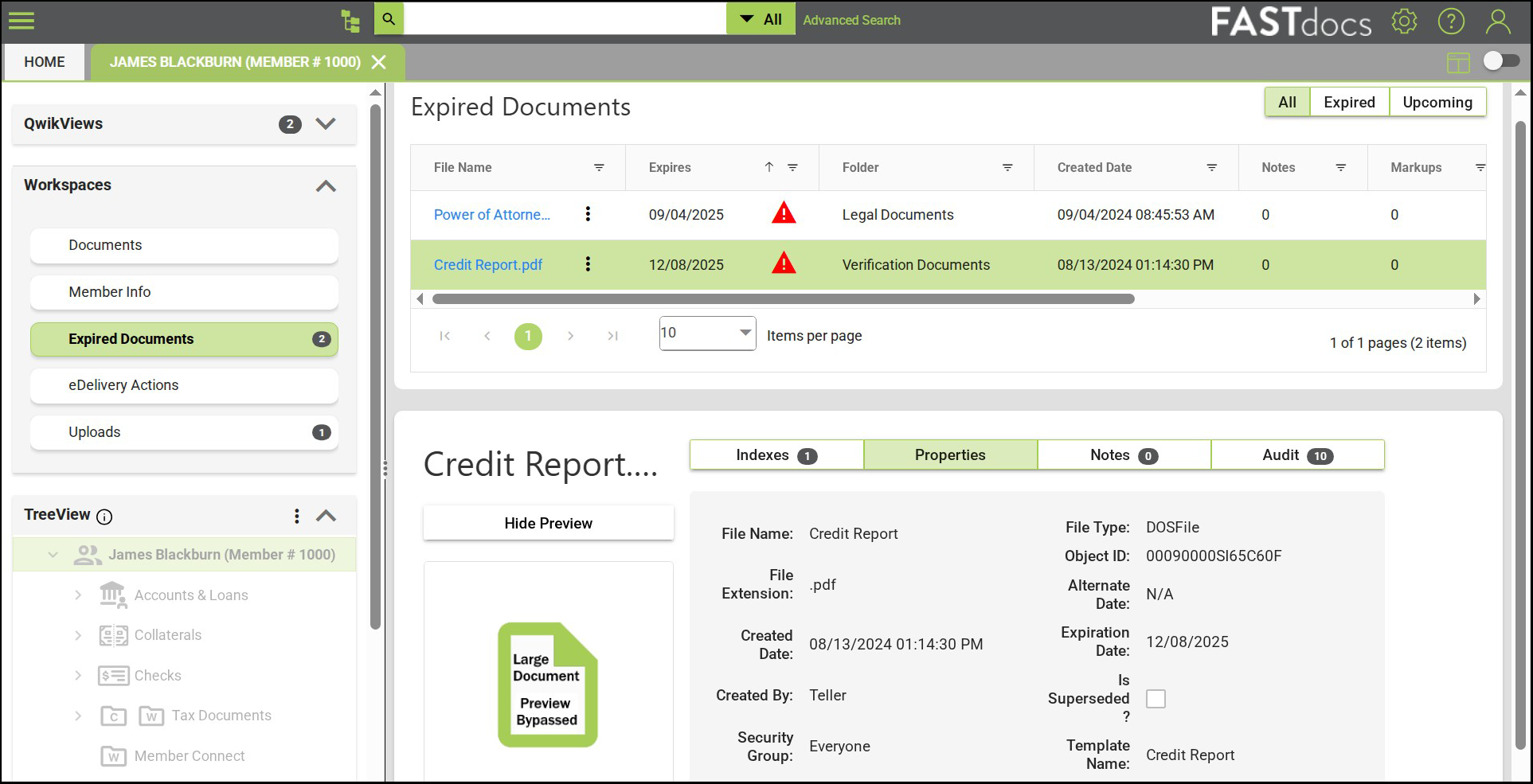Switch to the Audit tab
The height and width of the screenshot is (784, 1533).
(1297, 455)
